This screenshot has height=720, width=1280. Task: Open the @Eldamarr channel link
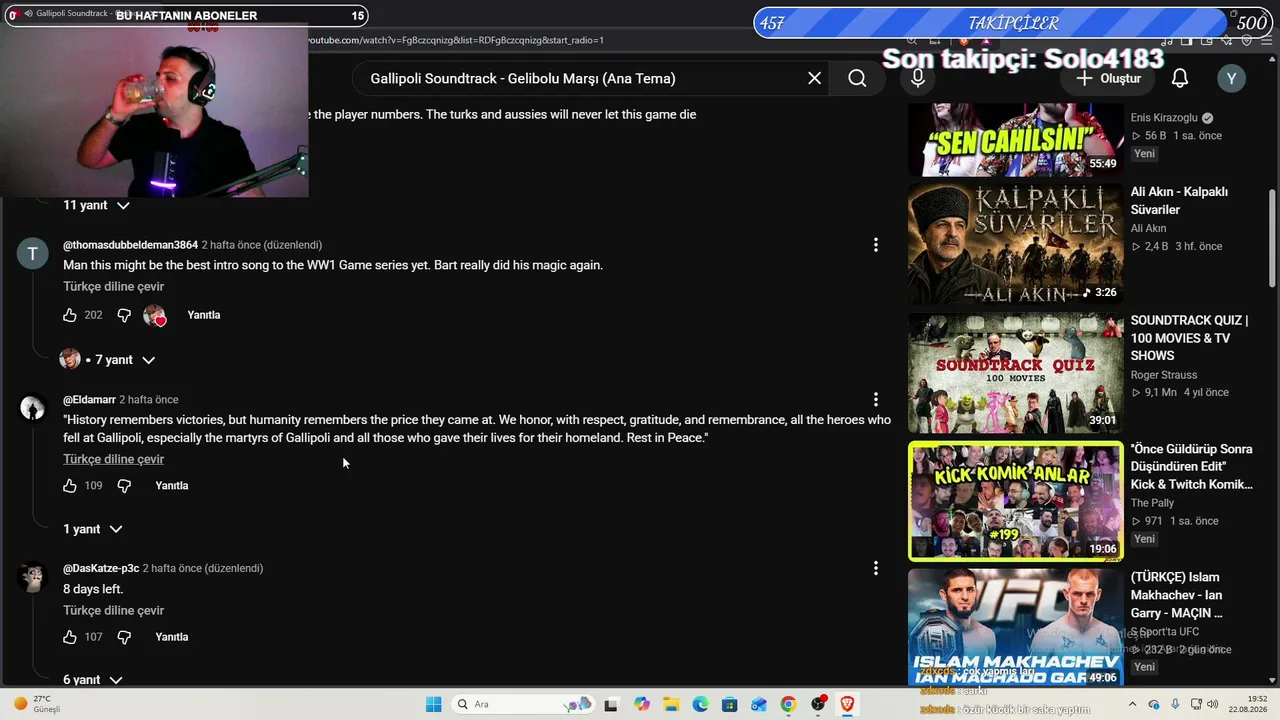click(89, 400)
